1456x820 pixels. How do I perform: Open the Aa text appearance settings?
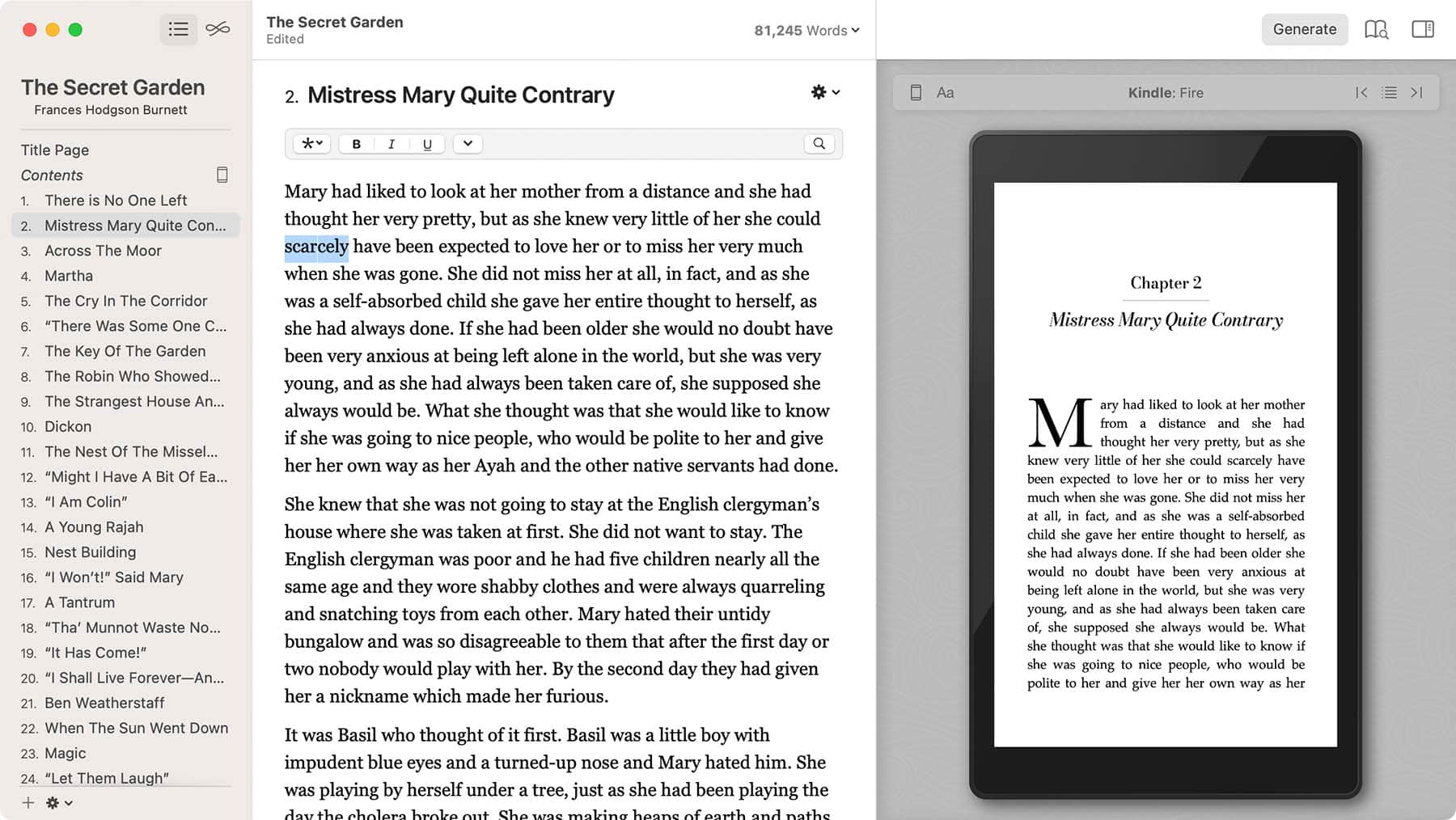click(x=946, y=92)
